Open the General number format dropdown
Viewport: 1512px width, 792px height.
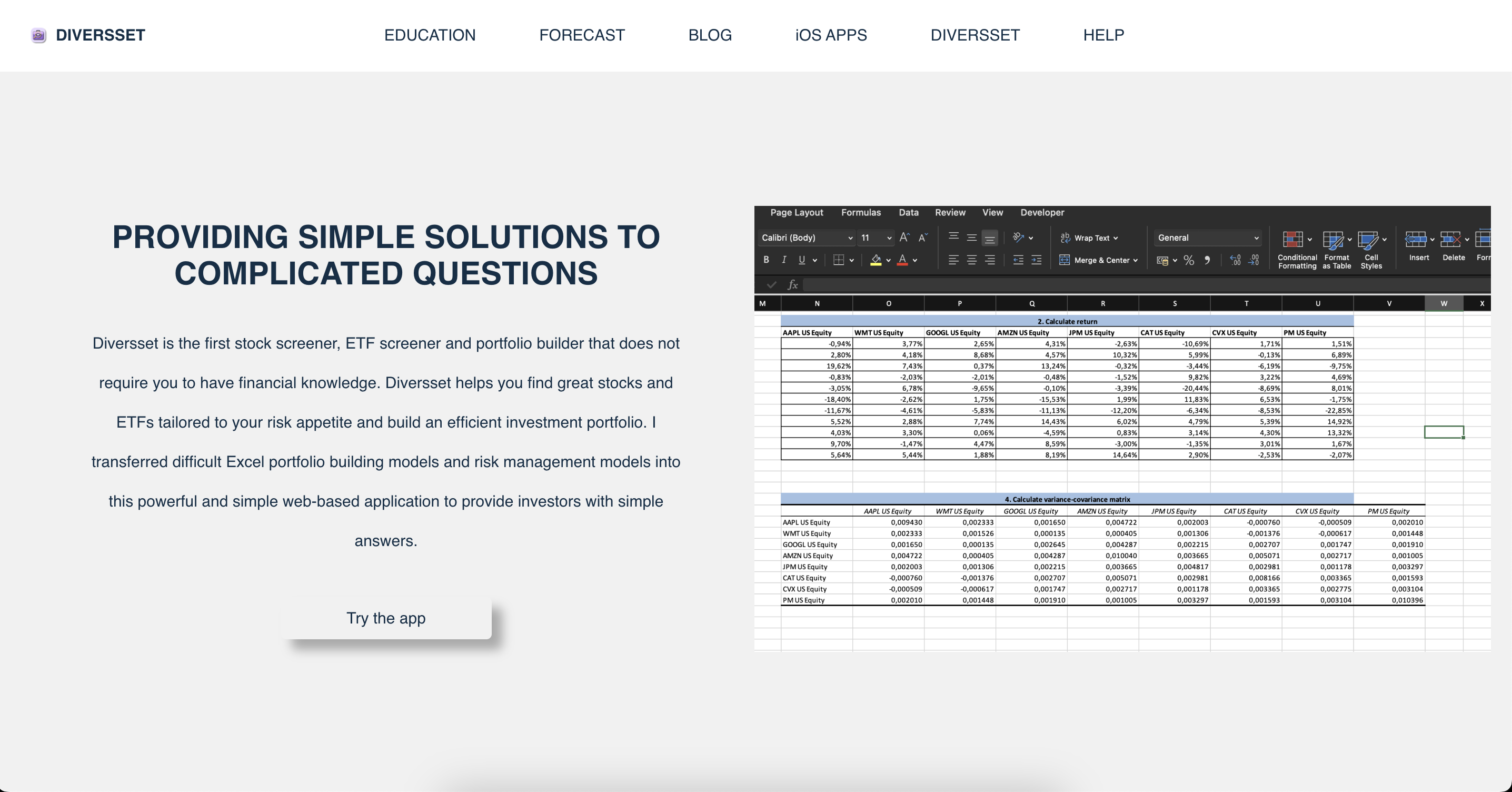pyautogui.click(x=1208, y=238)
